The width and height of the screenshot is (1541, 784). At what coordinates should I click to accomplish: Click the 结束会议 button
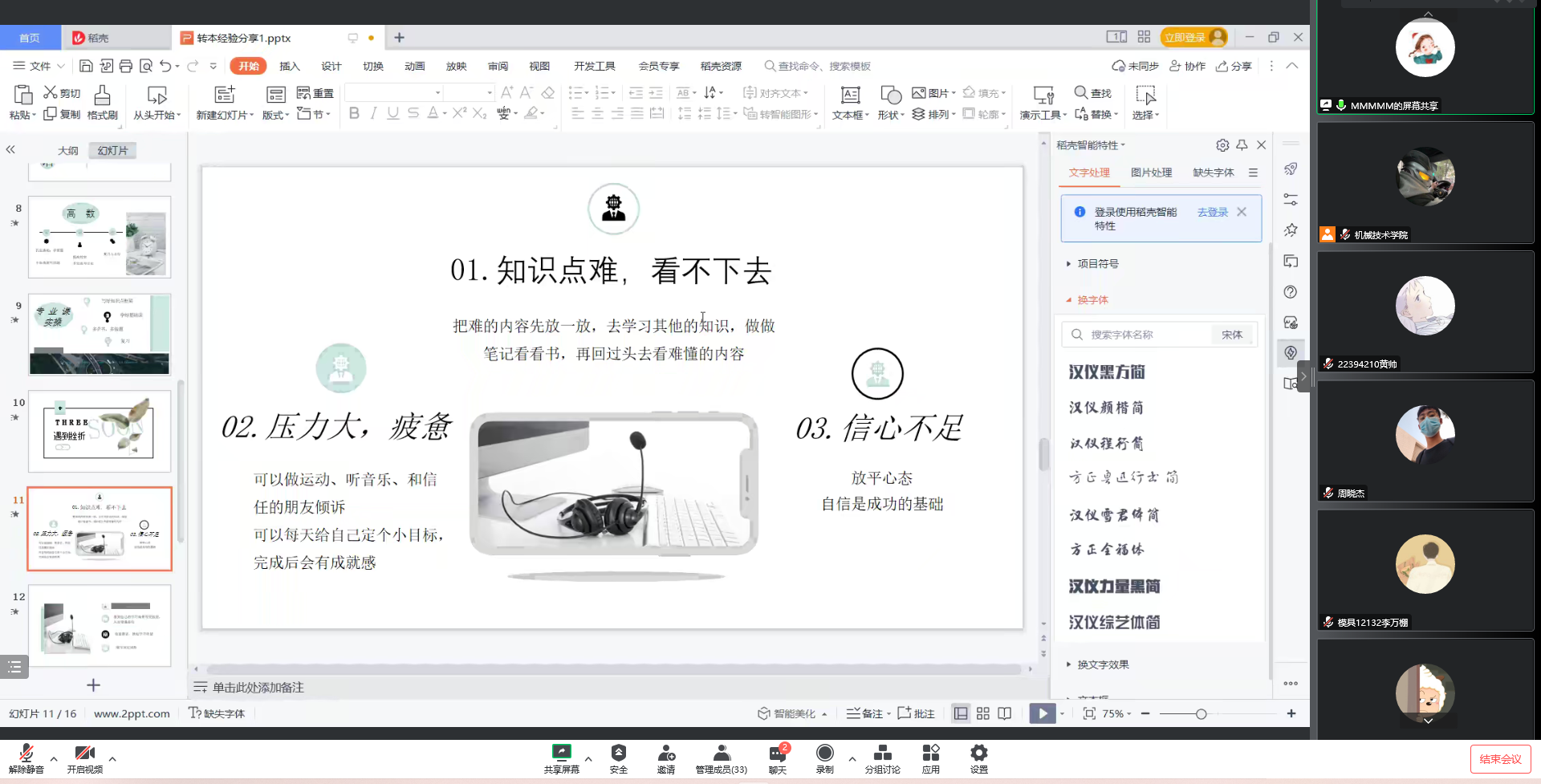[x=1500, y=758]
